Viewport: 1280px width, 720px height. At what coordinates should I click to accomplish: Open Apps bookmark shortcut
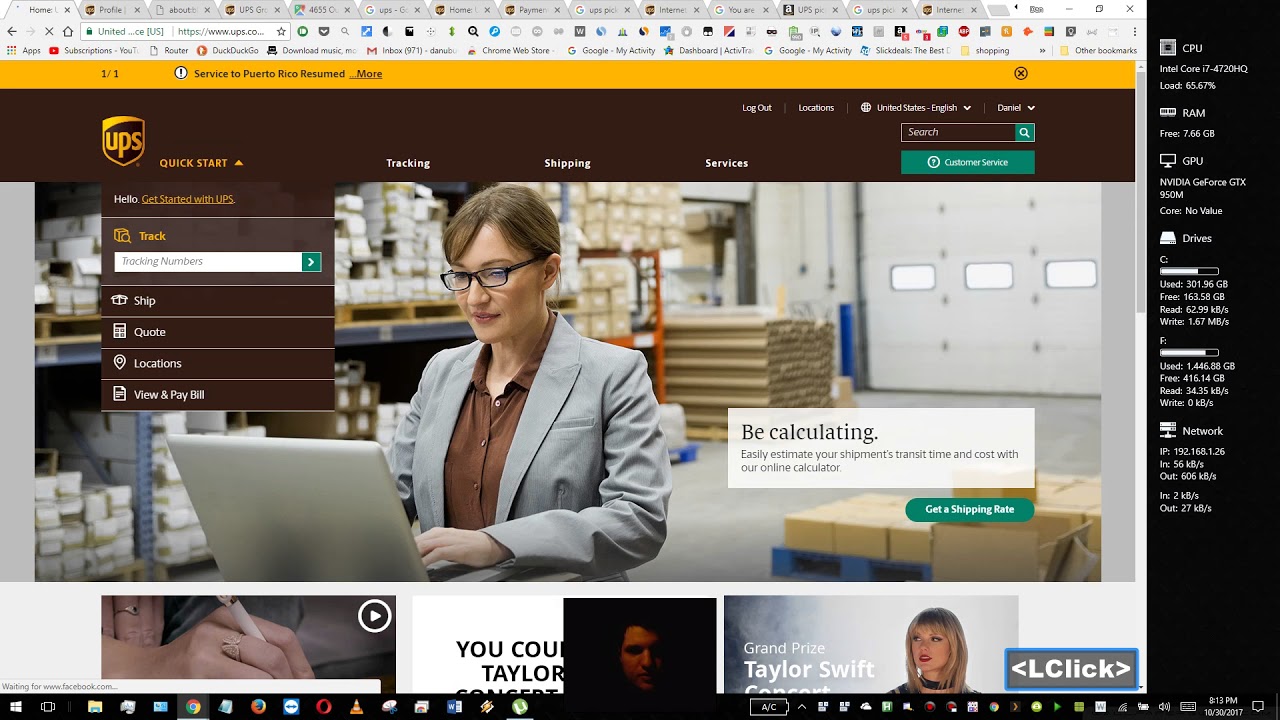coord(24,50)
